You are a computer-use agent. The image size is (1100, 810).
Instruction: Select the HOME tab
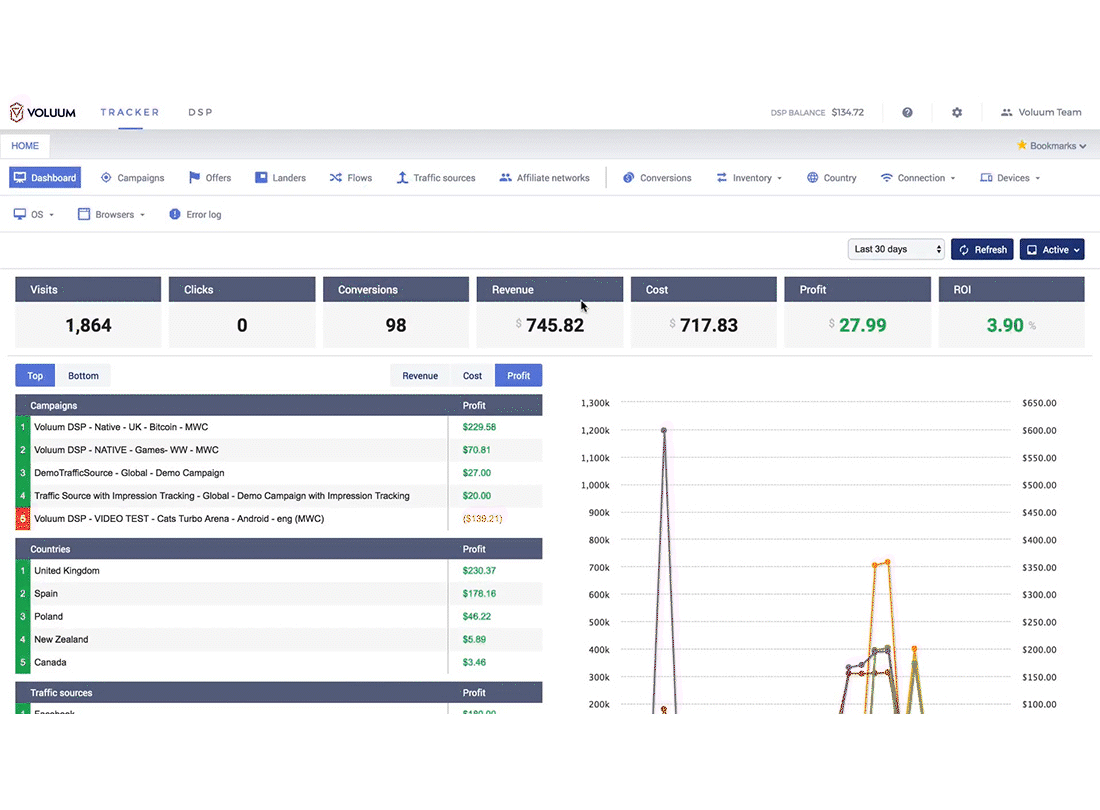pos(25,146)
